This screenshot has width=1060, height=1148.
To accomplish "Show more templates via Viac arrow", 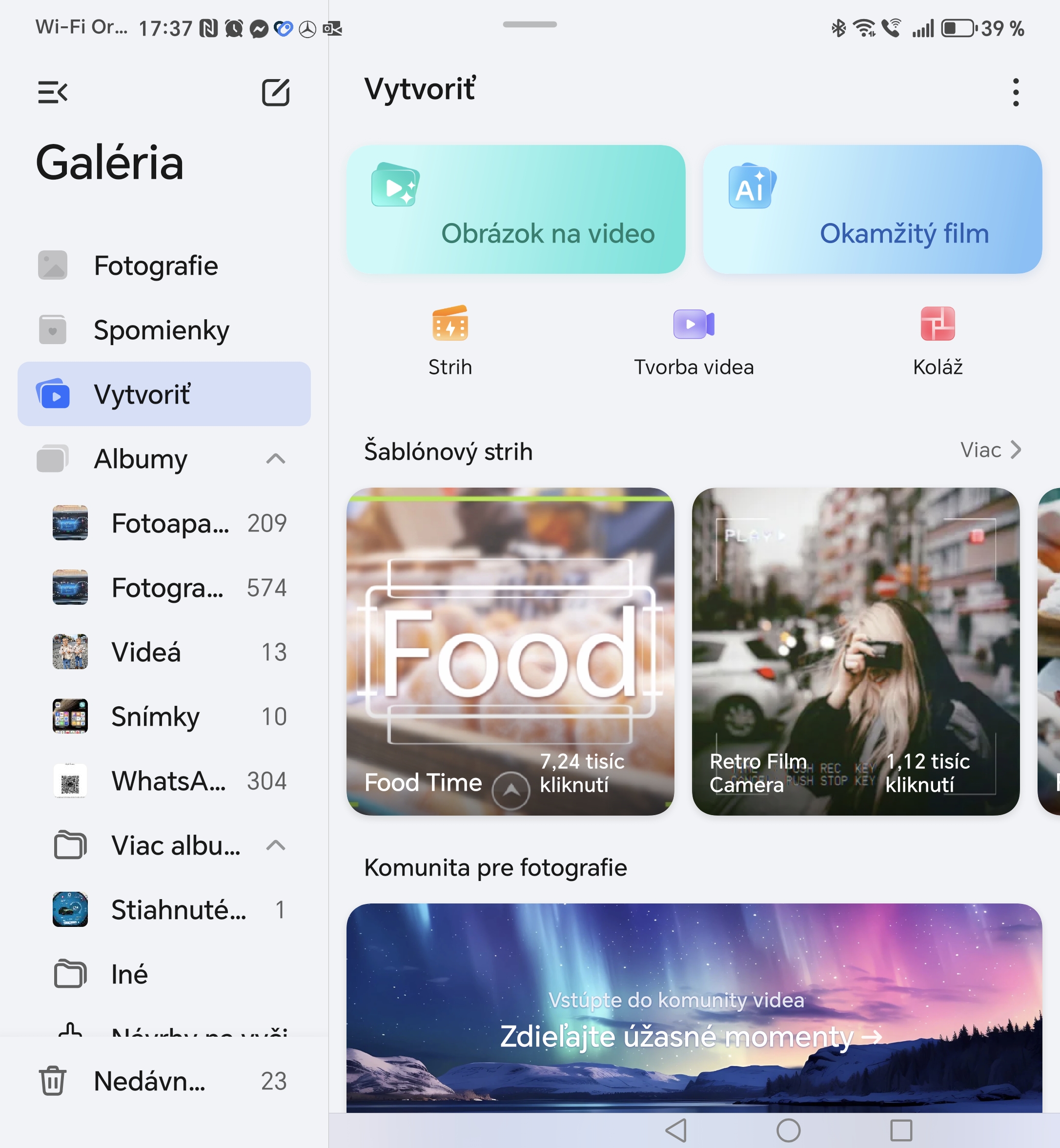I will coord(991,450).
